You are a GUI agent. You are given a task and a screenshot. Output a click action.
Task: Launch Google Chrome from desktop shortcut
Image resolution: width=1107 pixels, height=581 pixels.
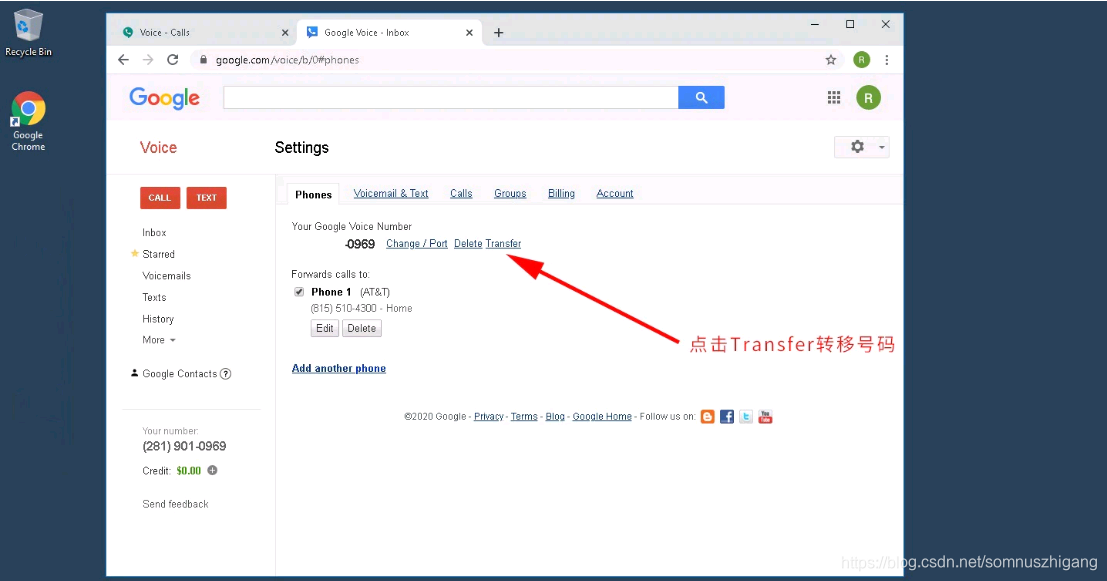(28, 121)
